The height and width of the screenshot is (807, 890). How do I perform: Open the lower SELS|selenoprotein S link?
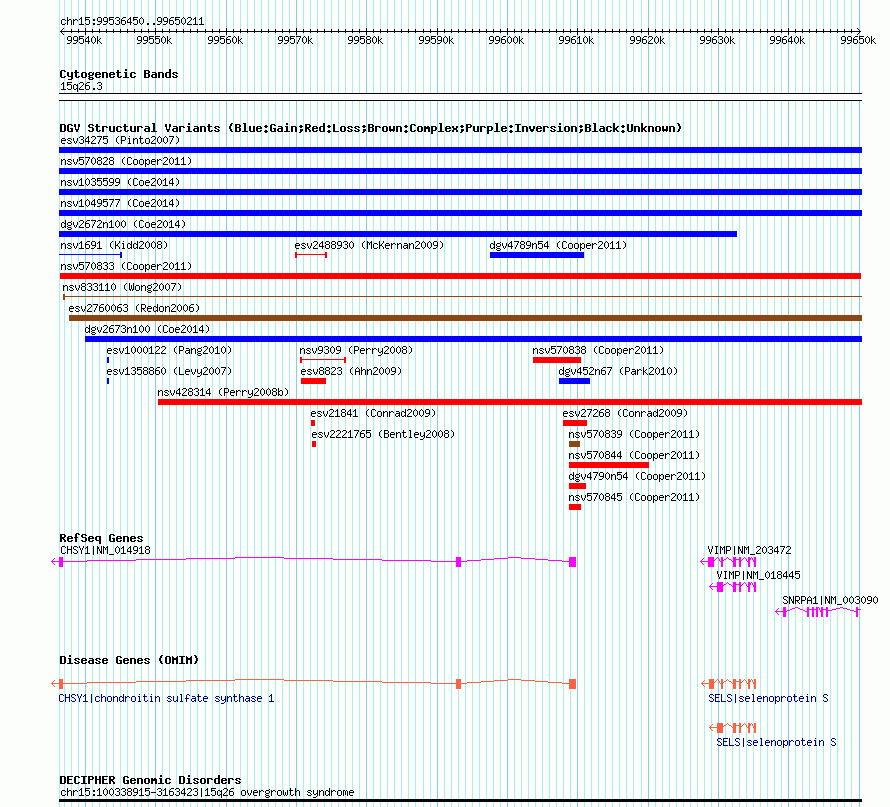click(x=776, y=742)
